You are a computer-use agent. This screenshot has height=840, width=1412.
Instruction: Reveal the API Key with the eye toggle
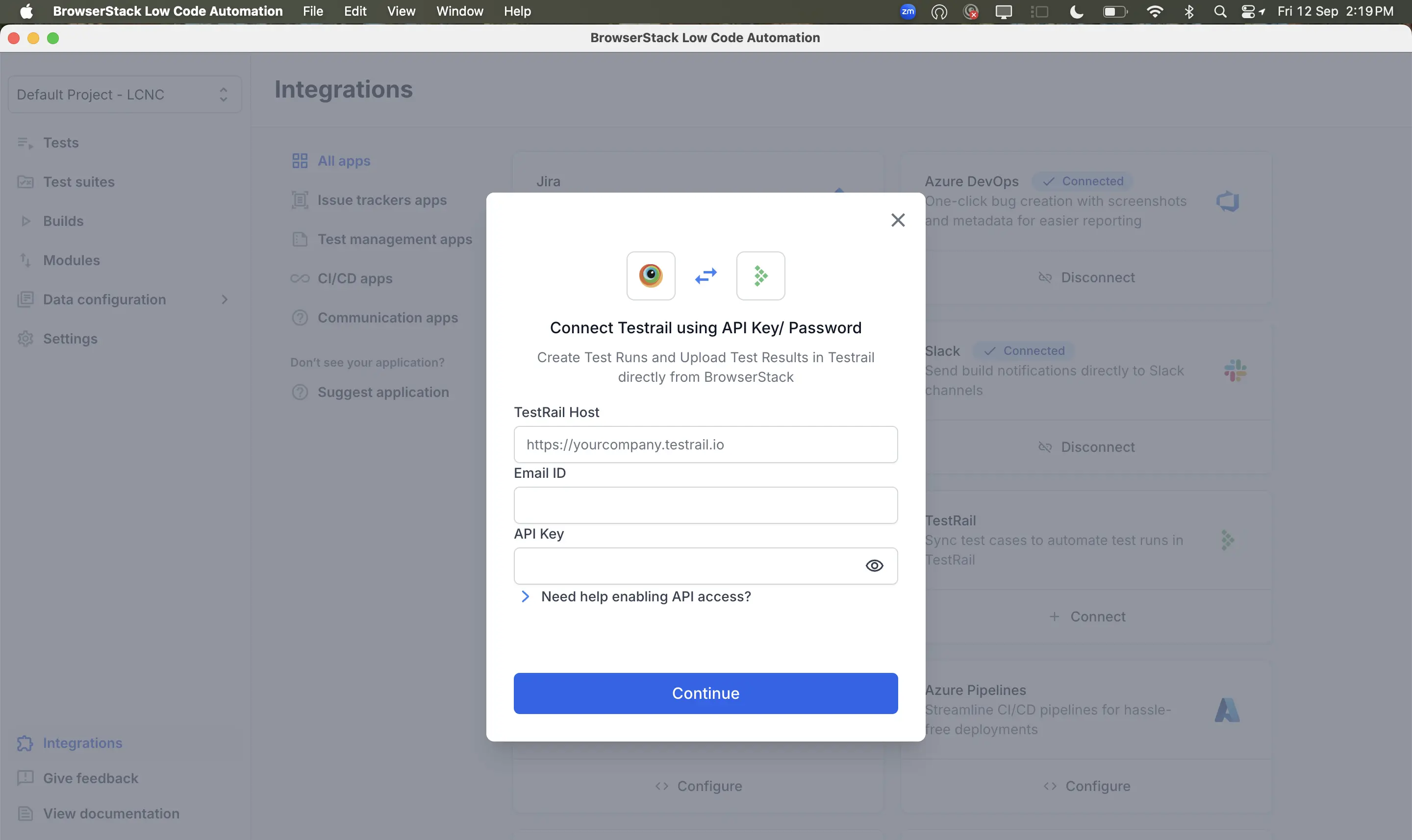point(874,566)
